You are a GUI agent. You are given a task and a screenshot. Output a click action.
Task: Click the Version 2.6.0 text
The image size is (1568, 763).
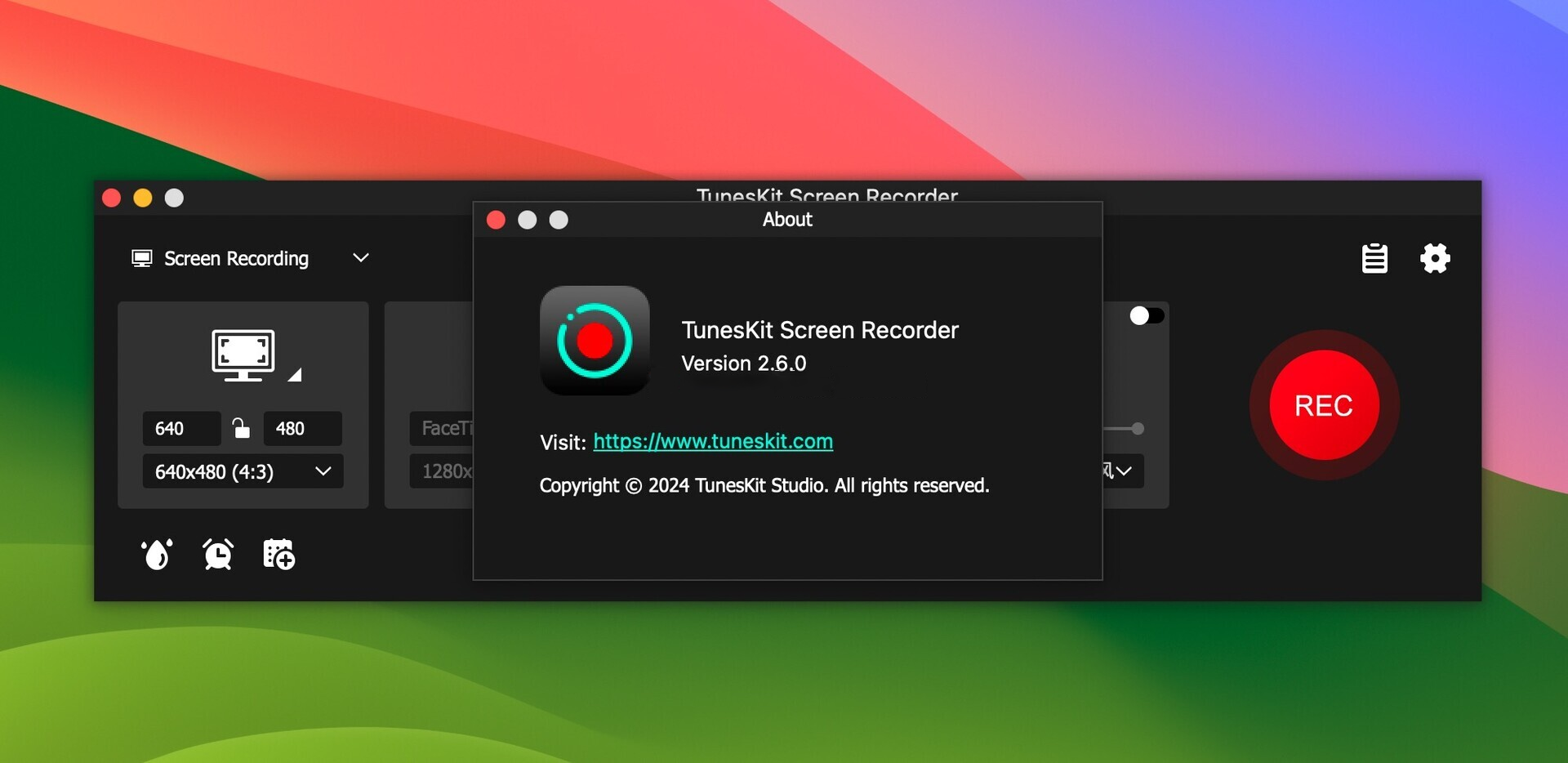(744, 364)
